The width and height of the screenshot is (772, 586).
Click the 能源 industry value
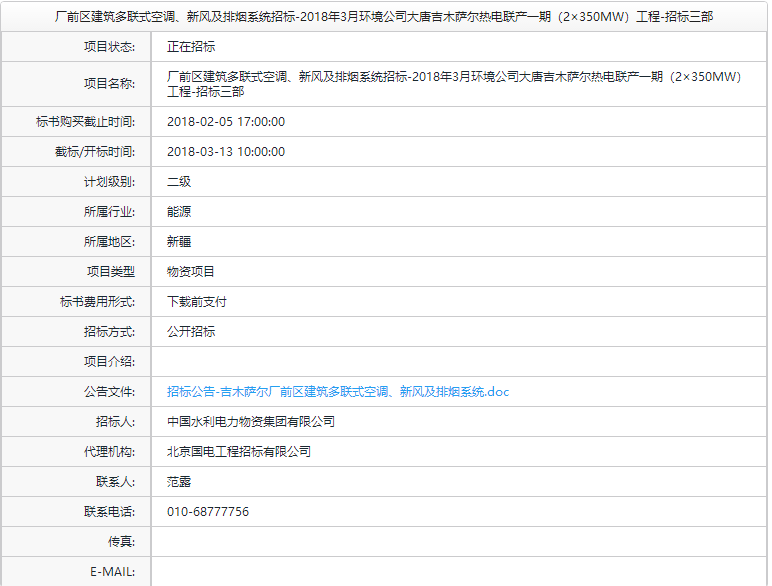tap(179, 212)
